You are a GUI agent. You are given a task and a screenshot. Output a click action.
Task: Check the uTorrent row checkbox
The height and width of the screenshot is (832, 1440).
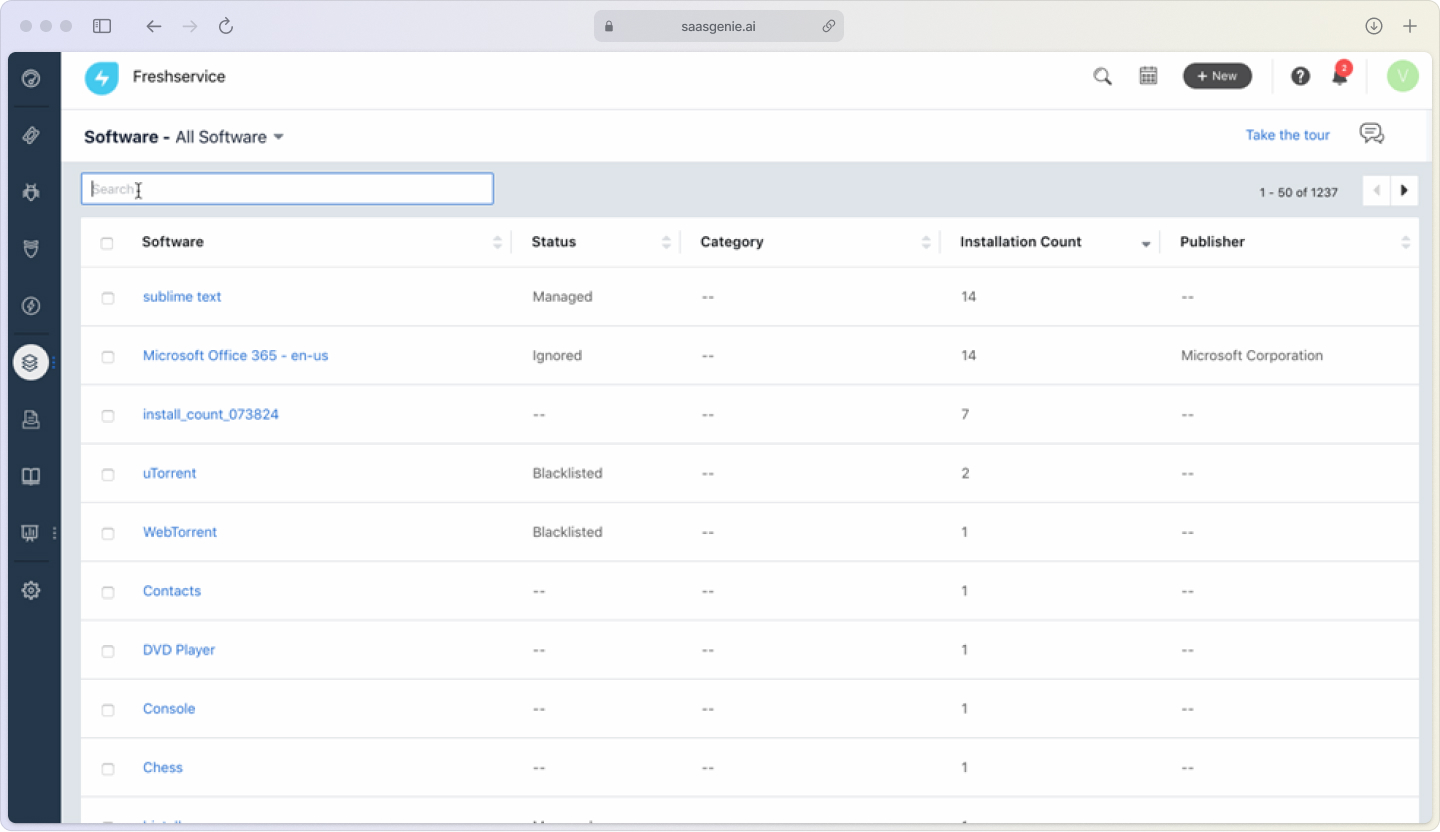pyautogui.click(x=108, y=475)
